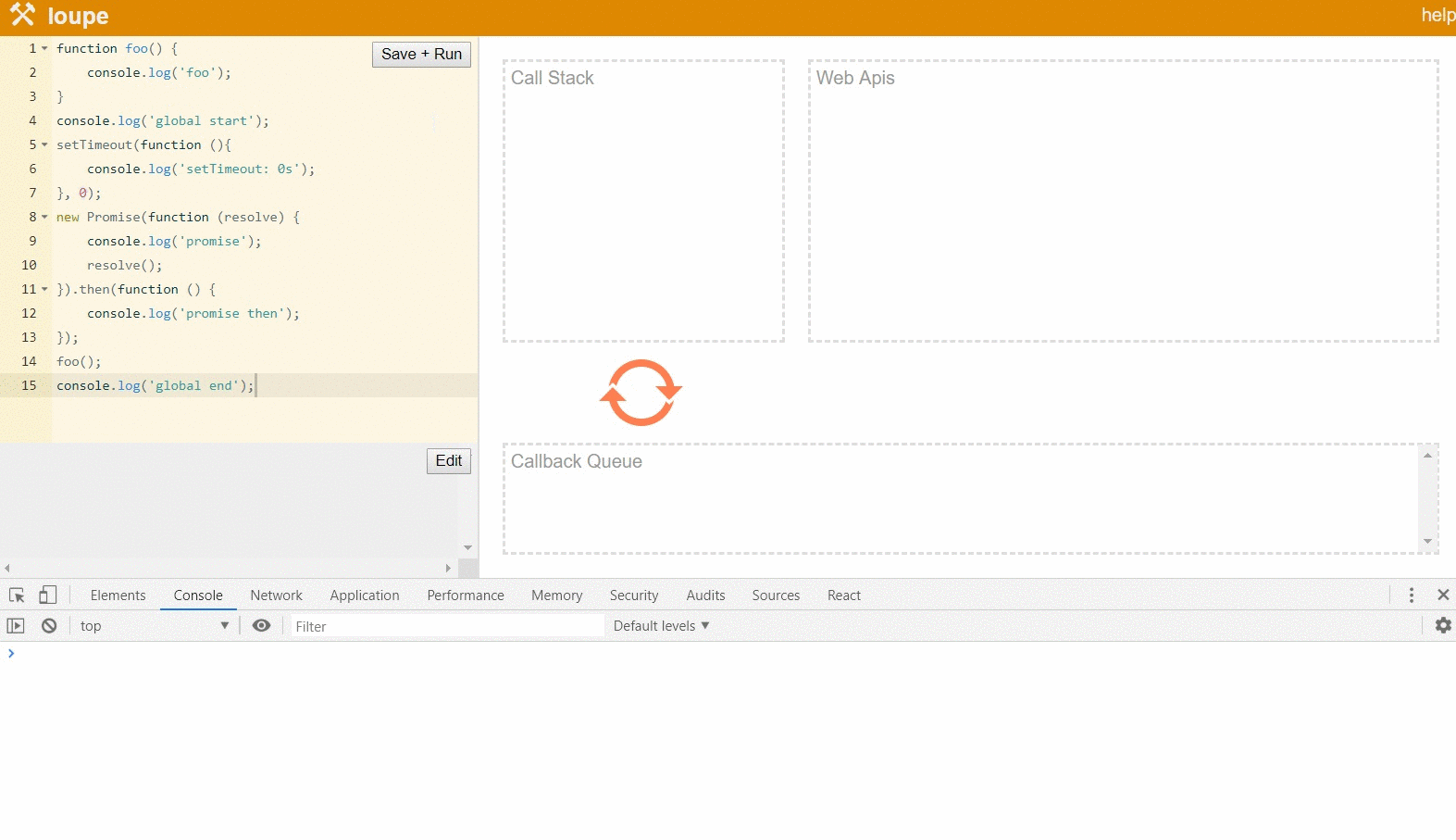
Task: Open the Default levels dropdown
Action: coord(661,626)
